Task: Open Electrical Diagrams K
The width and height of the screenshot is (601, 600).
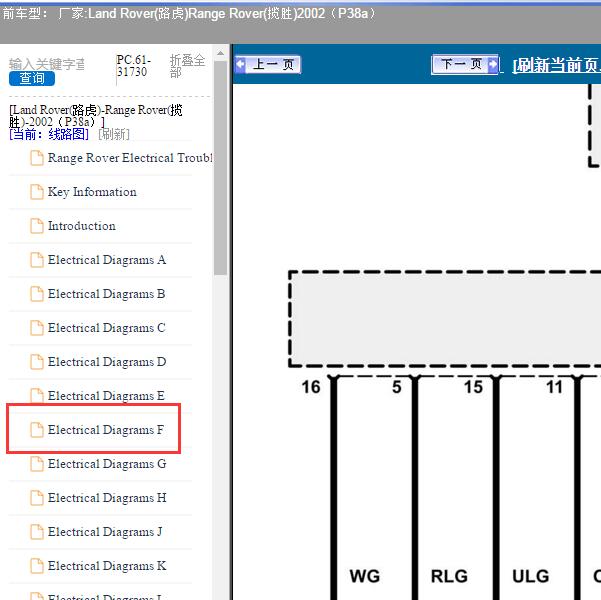Action: coord(107,566)
